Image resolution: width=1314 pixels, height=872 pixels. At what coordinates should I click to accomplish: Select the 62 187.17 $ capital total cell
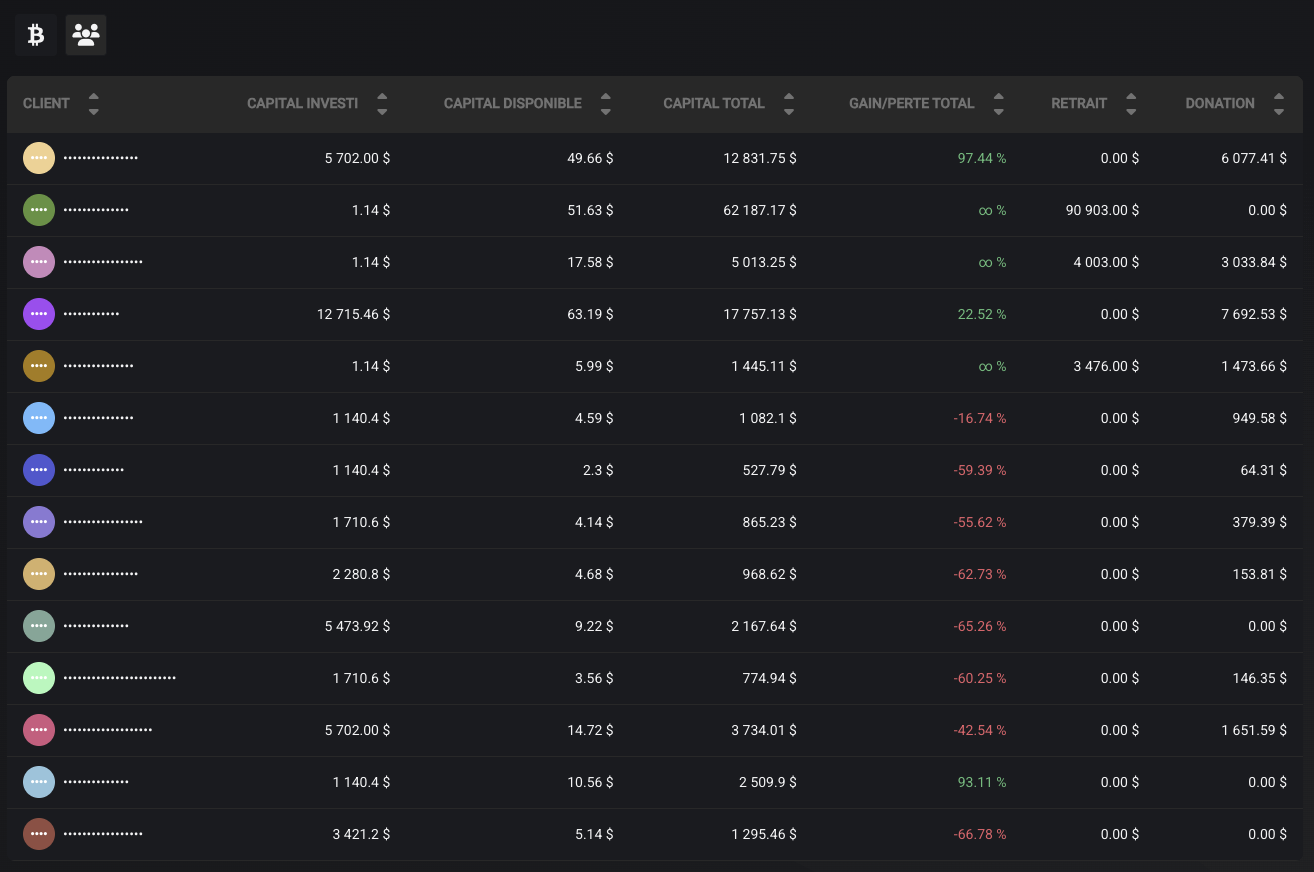(x=757, y=210)
